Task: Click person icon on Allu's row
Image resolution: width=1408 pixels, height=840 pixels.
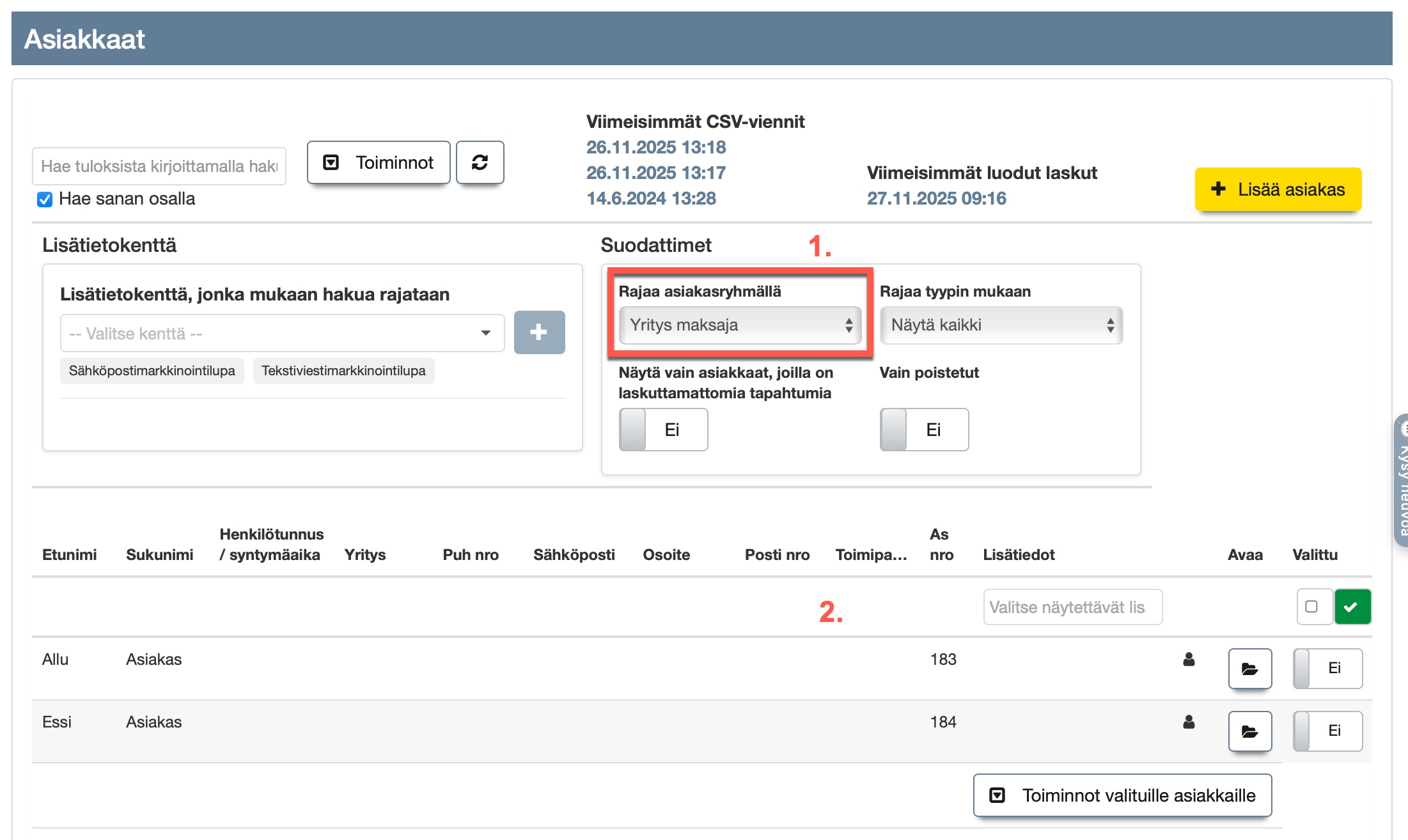Action: 1189,659
